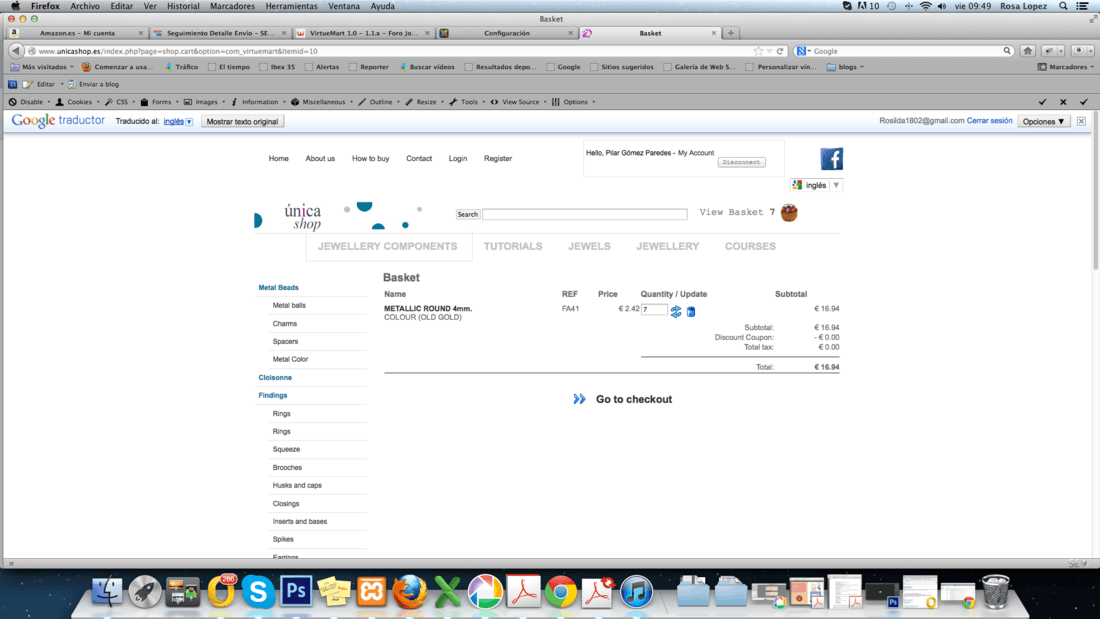1100x619 pixels.
Task: Click the Facebook icon on the shop page
Action: [x=831, y=159]
